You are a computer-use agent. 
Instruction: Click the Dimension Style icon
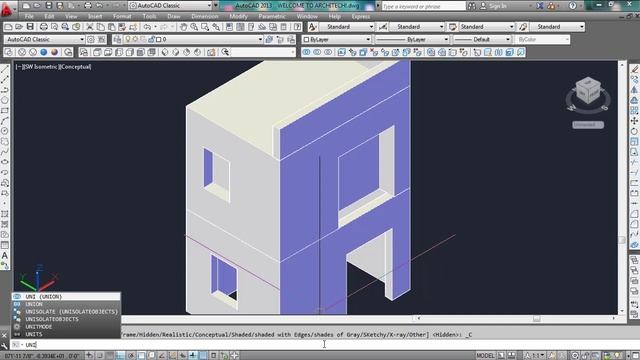click(x=383, y=27)
